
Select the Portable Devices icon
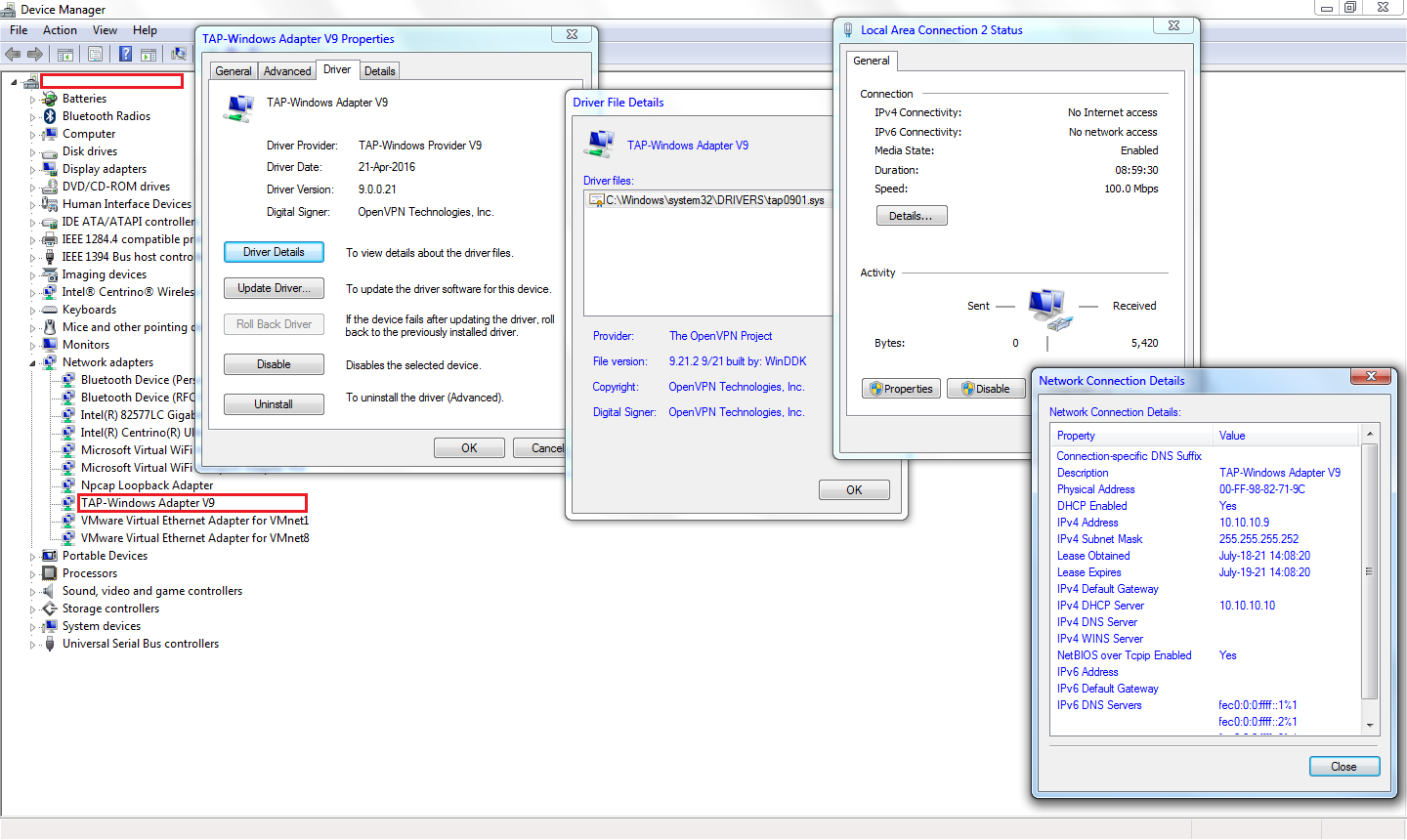click(50, 556)
